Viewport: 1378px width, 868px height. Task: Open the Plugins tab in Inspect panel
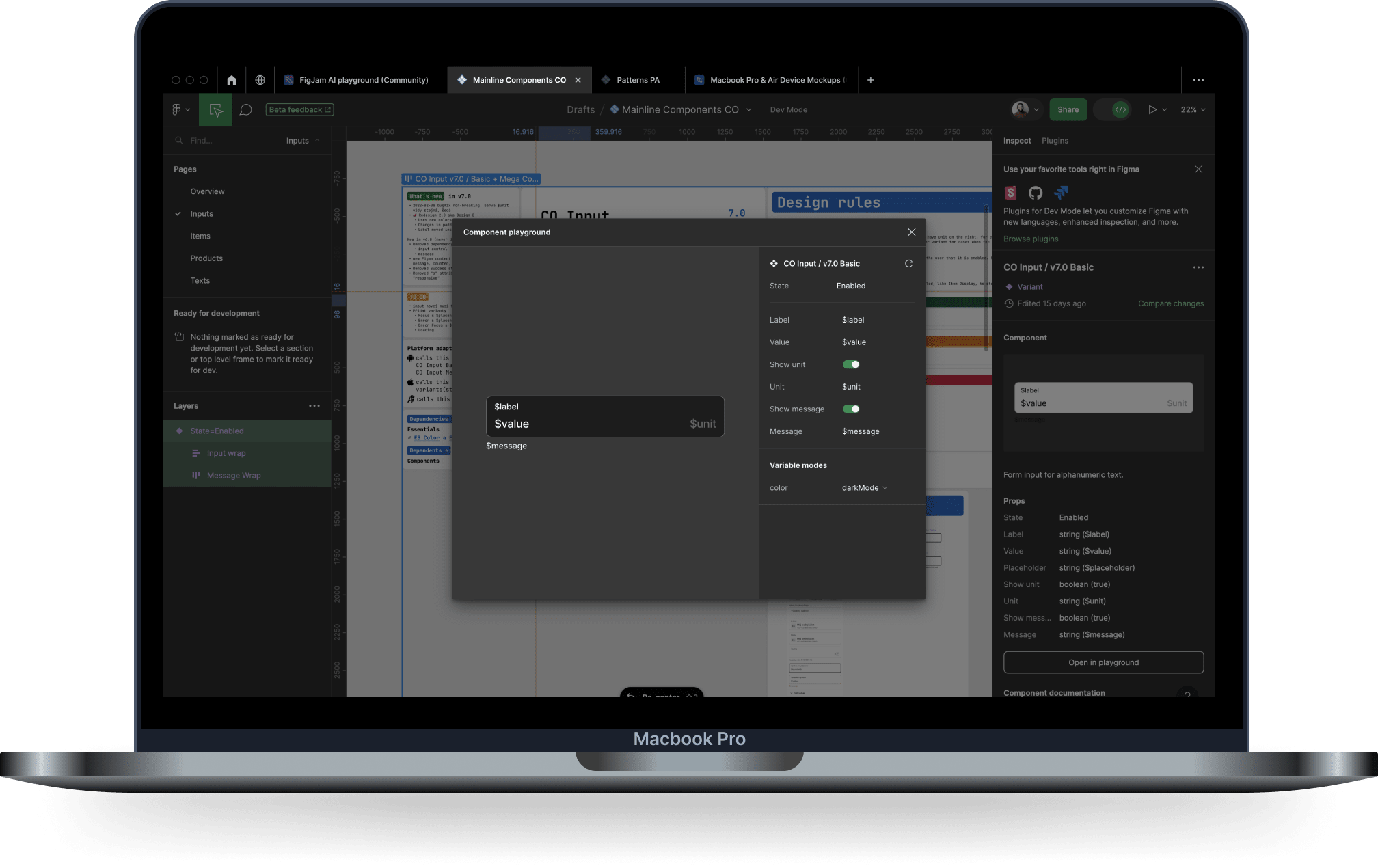pos(1055,141)
